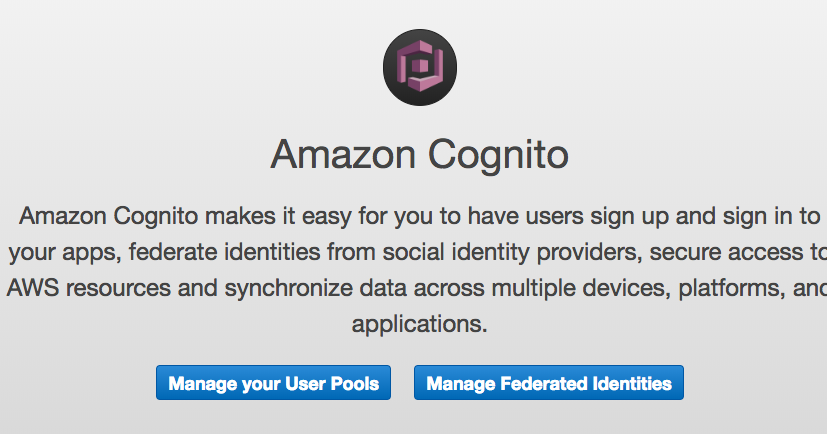The height and width of the screenshot is (434, 827).
Task: Click the words 'User Pools' on the blue button
Action: pyautogui.click(x=332, y=383)
